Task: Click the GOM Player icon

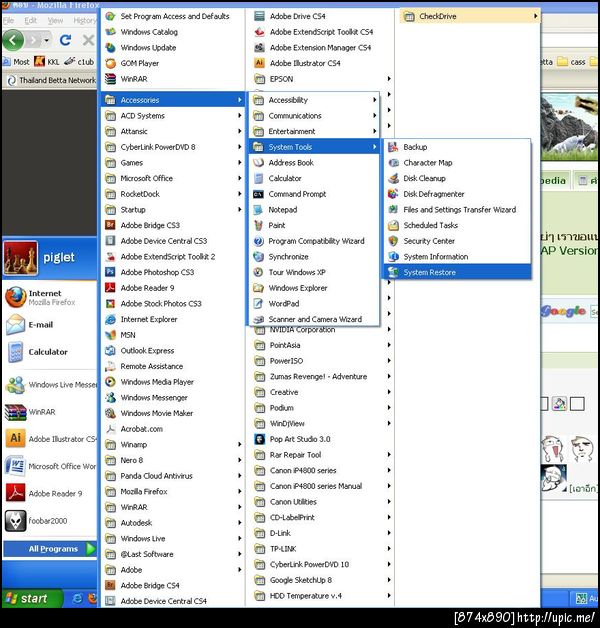Action: [x=110, y=63]
